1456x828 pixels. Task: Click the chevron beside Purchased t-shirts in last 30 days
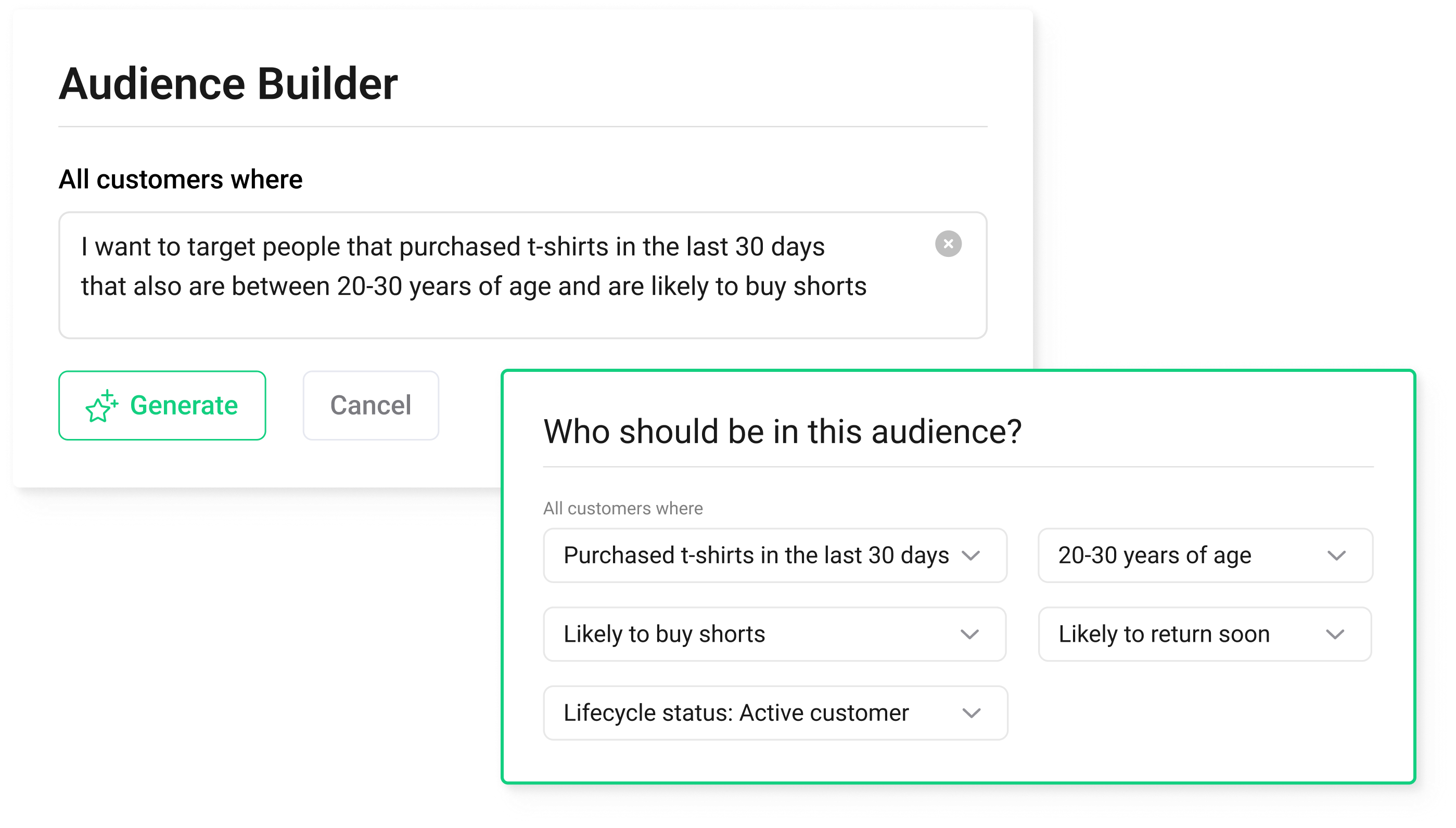pyautogui.click(x=970, y=555)
